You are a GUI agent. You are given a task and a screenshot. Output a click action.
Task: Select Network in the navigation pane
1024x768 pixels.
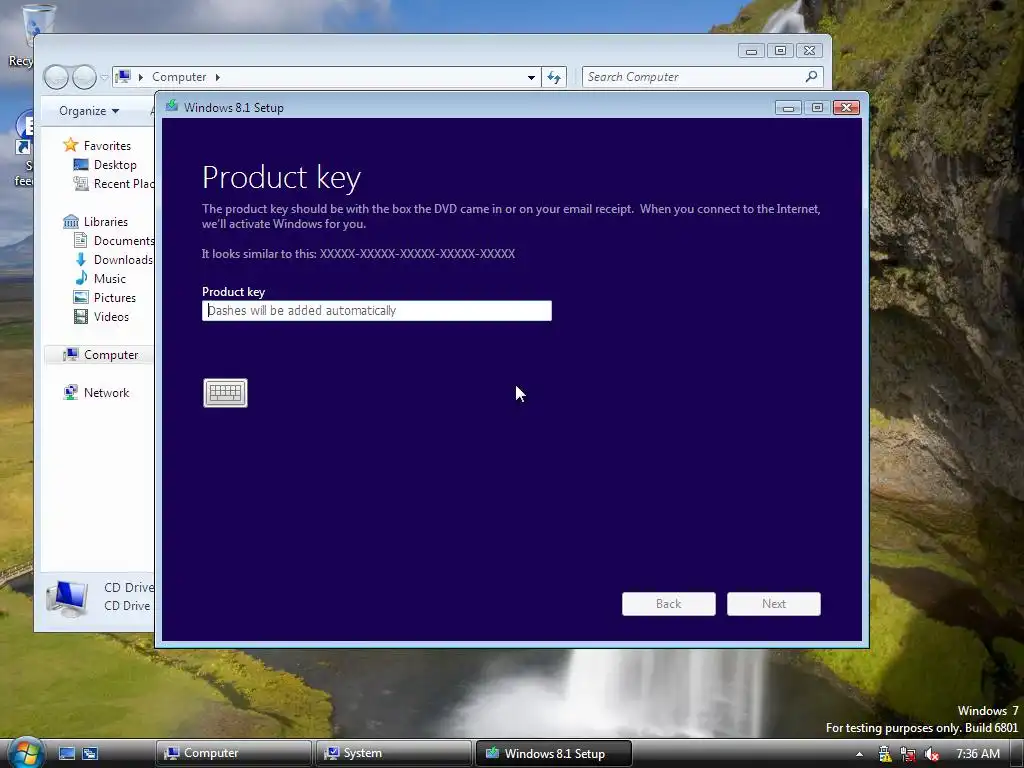(x=106, y=392)
